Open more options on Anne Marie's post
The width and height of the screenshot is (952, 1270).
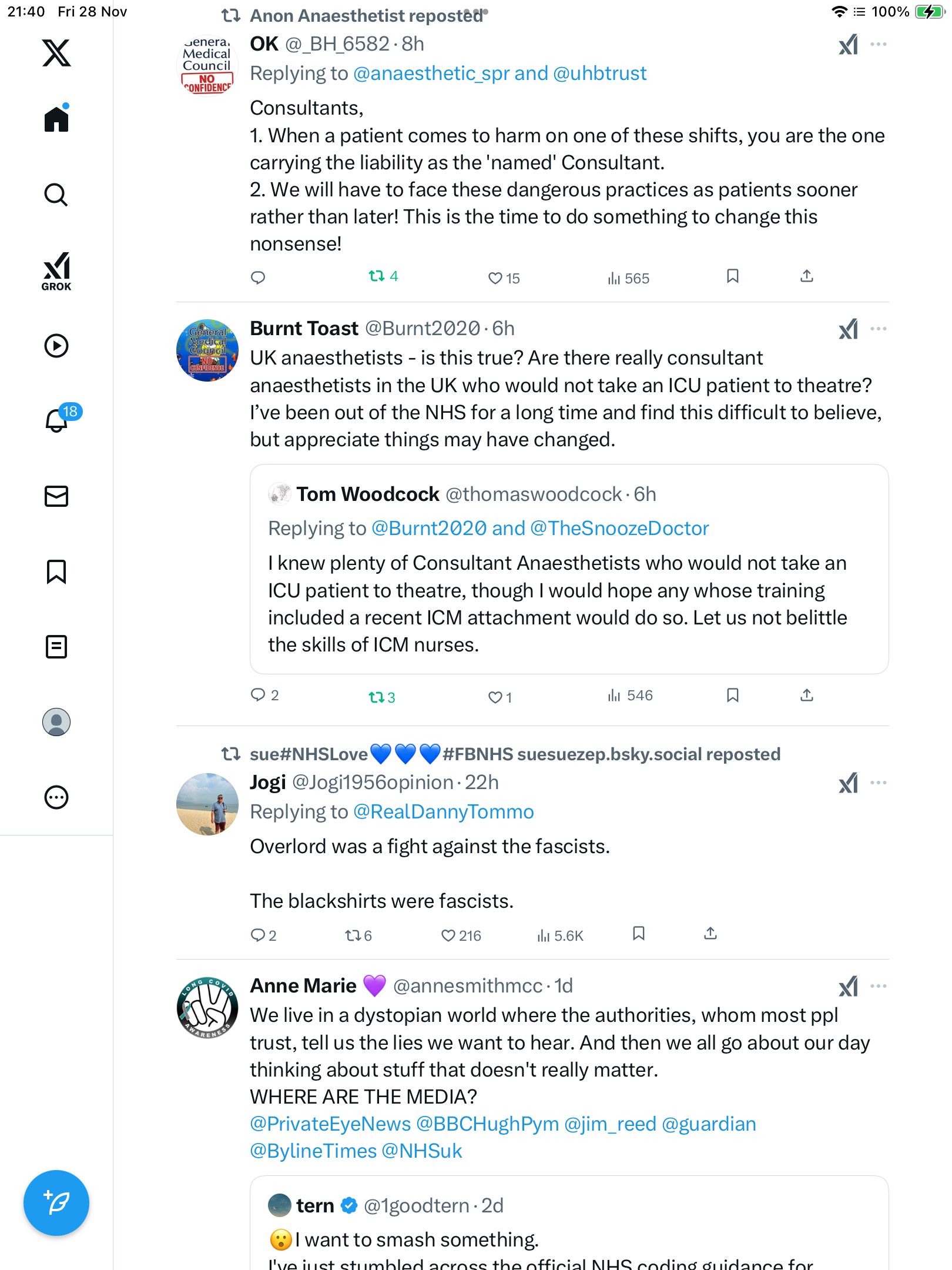coord(879,986)
